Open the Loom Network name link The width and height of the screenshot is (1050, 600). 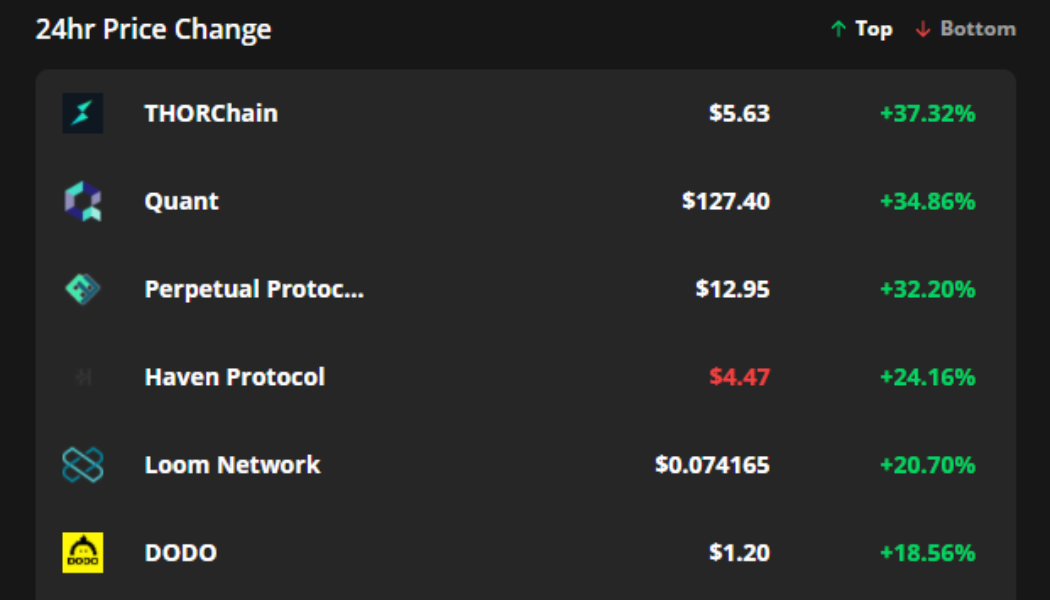tap(233, 465)
